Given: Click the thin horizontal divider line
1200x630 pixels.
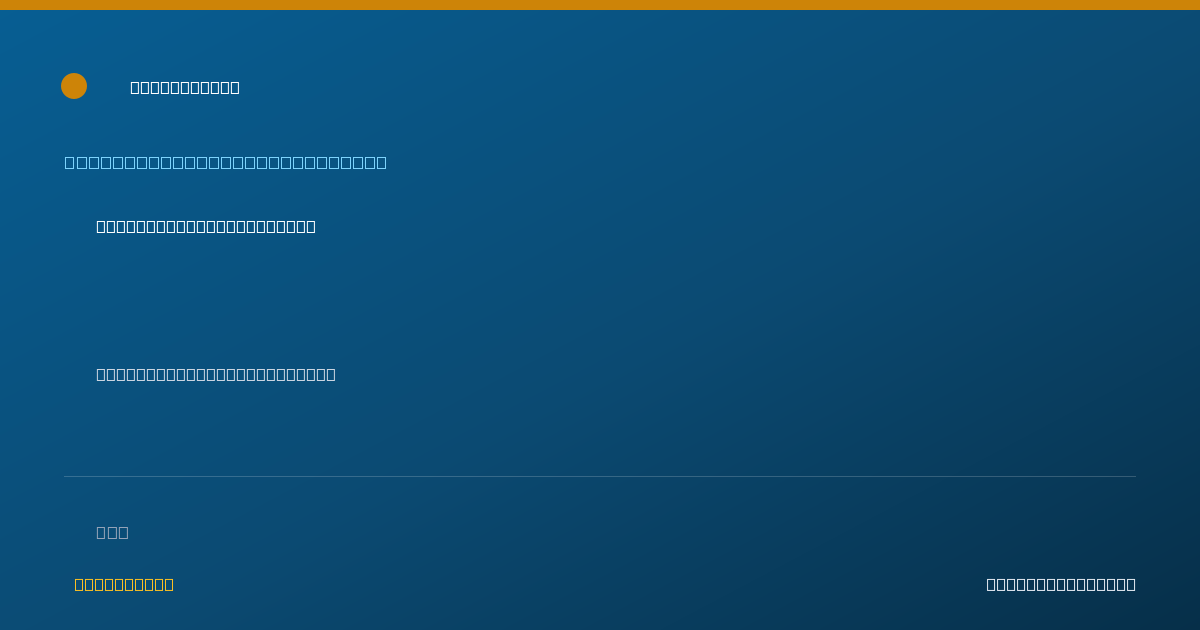Looking at the screenshot, I should click(x=600, y=476).
